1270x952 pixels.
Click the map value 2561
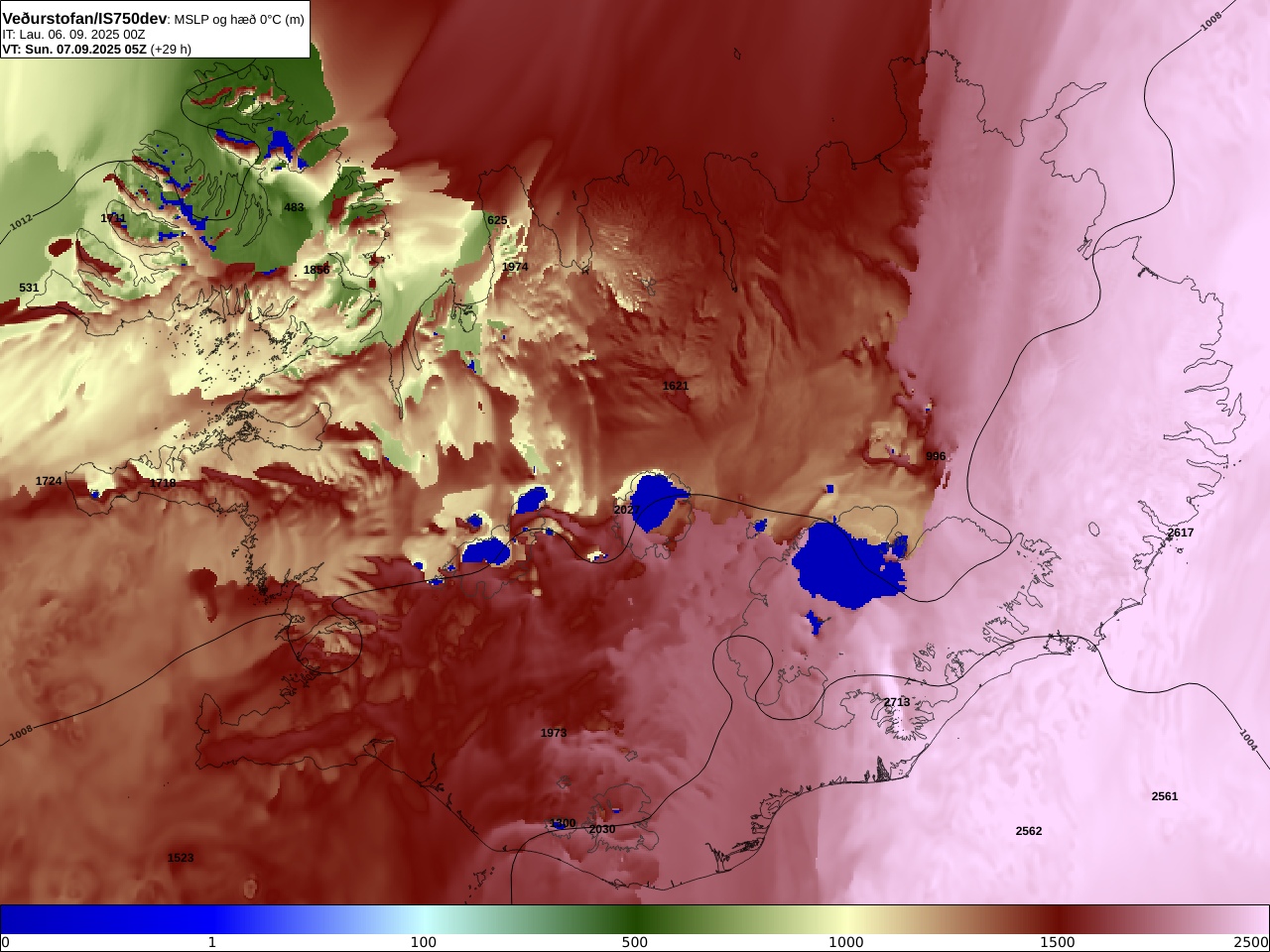point(1165,796)
